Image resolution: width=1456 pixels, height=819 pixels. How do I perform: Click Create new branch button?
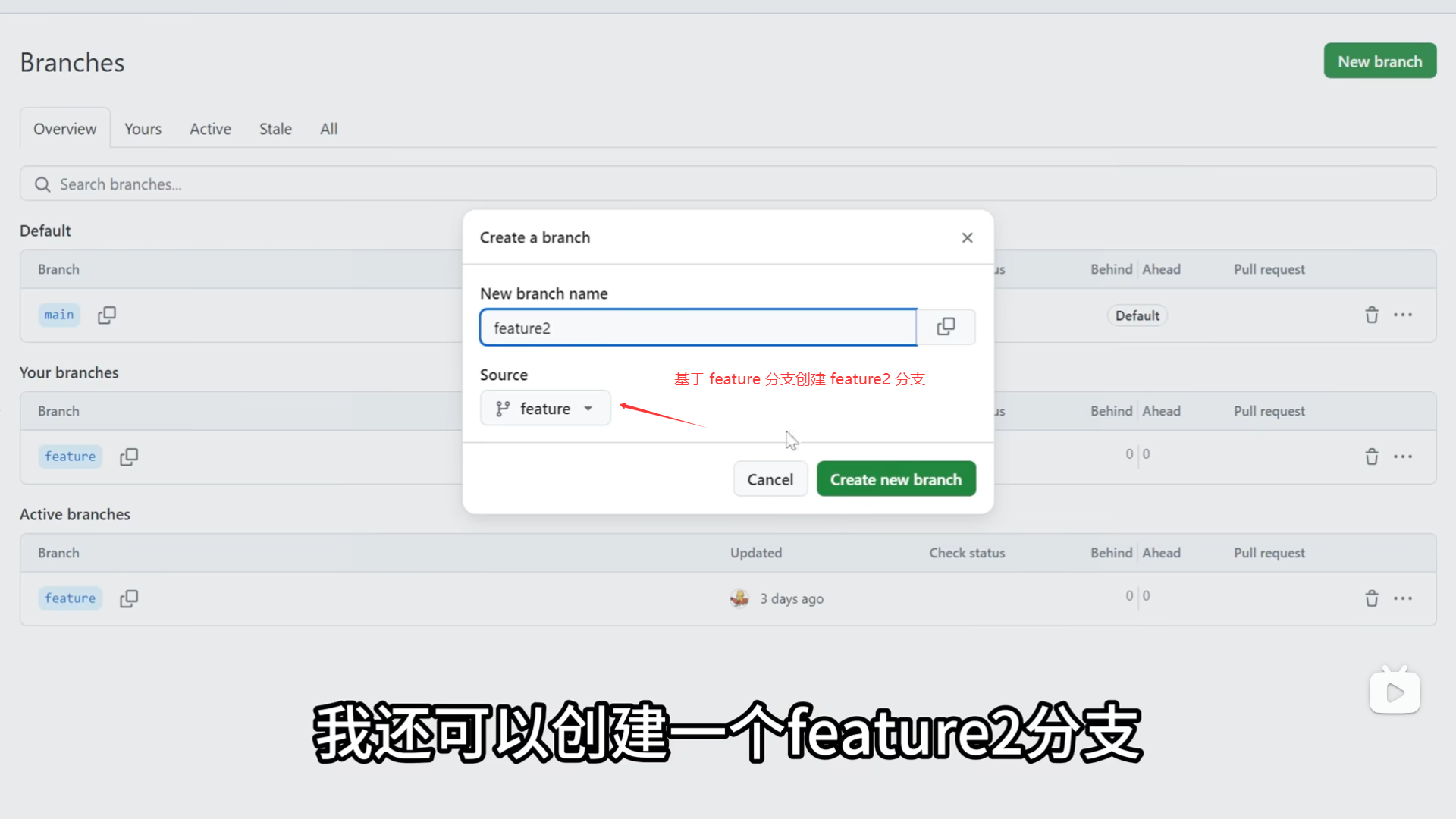tap(896, 479)
